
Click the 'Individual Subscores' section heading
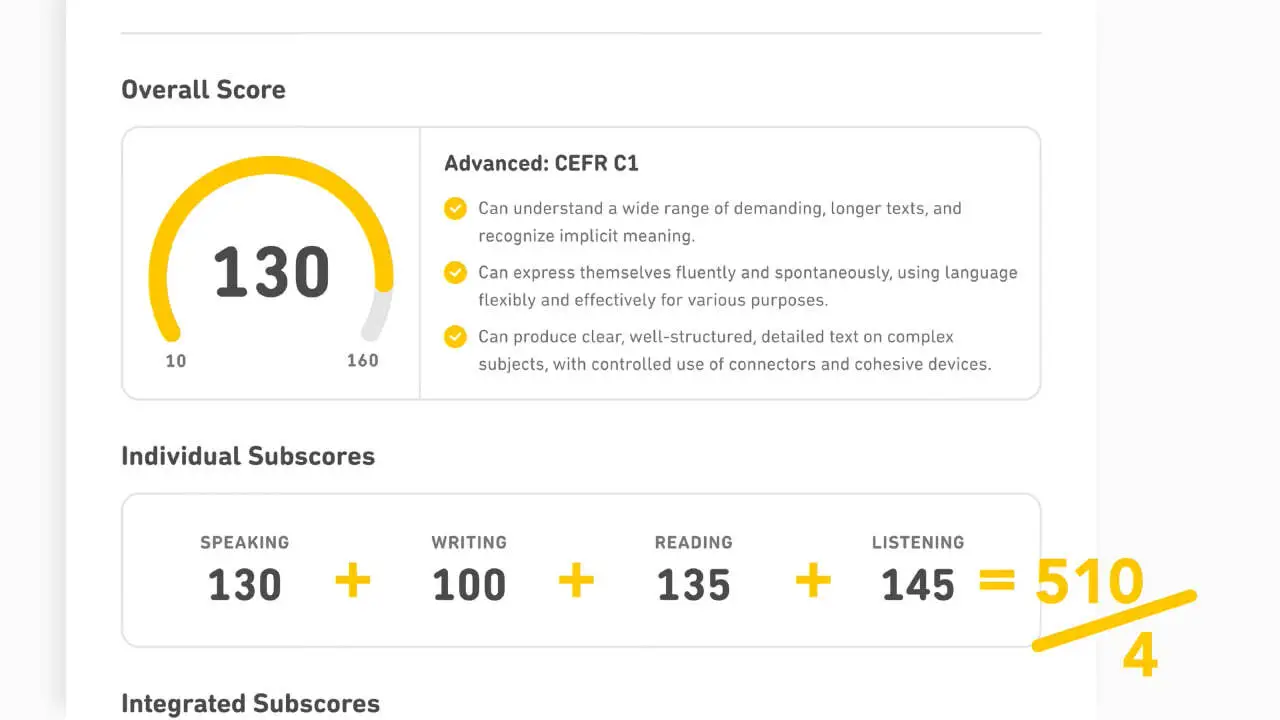[248, 457]
